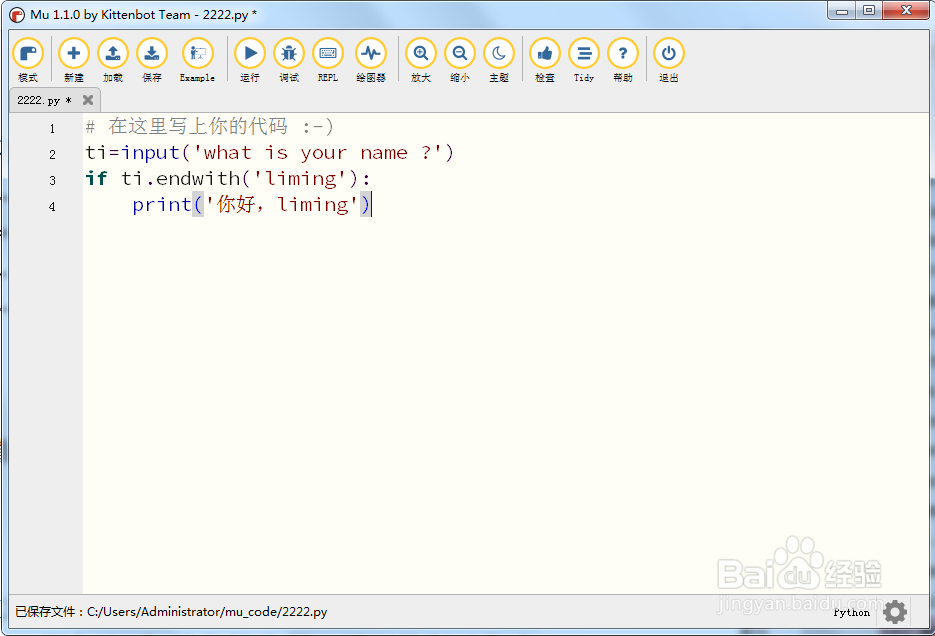Save the current script with 保存
The width and height of the screenshot is (935, 636).
151,54
